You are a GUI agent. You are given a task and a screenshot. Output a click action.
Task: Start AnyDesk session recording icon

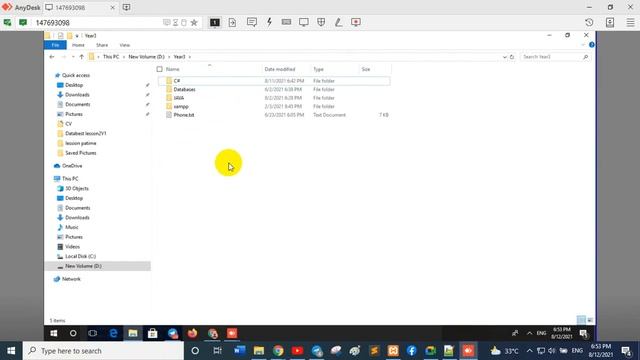click(356, 22)
